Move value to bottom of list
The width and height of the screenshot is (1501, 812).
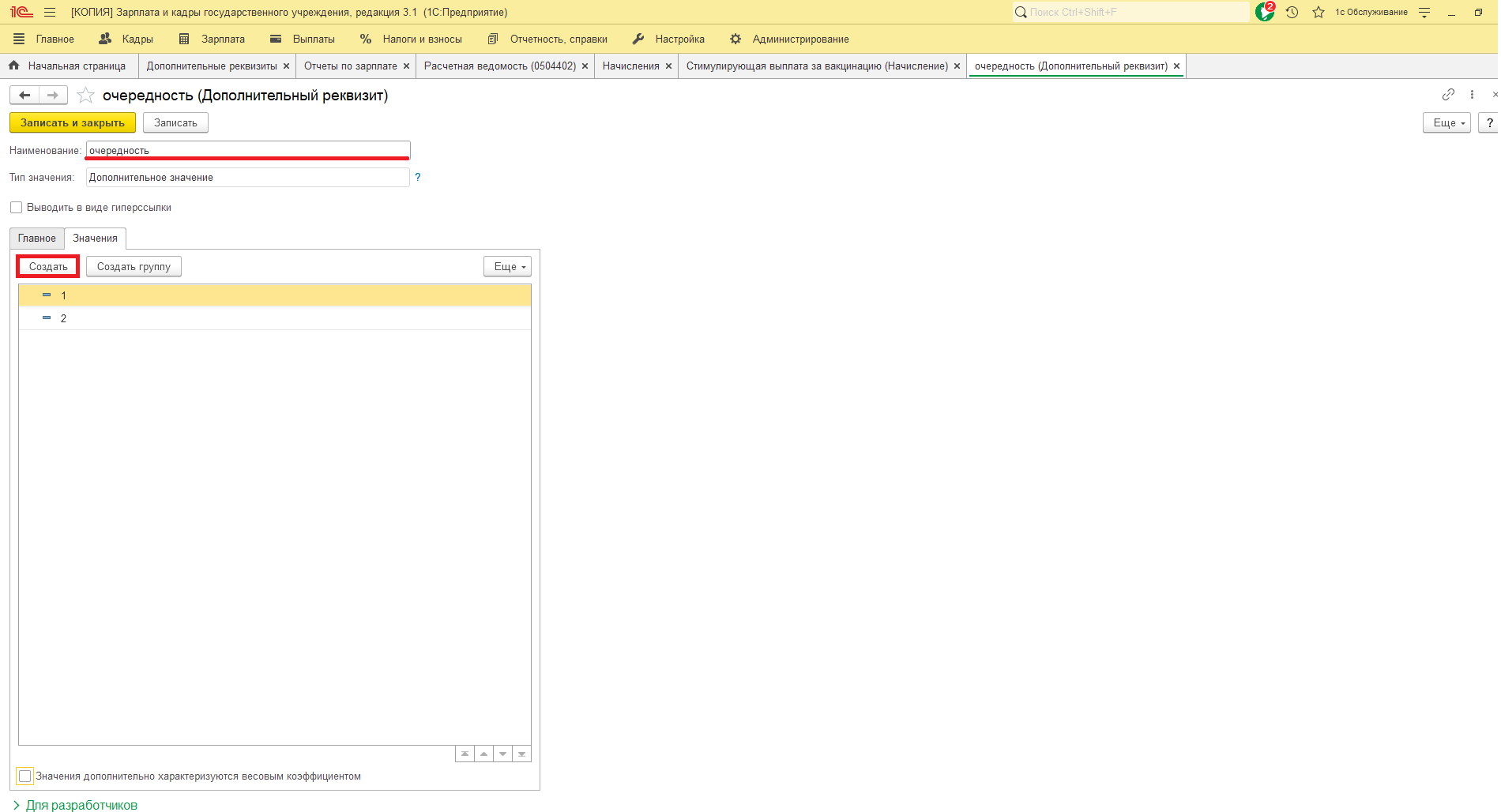click(x=521, y=754)
